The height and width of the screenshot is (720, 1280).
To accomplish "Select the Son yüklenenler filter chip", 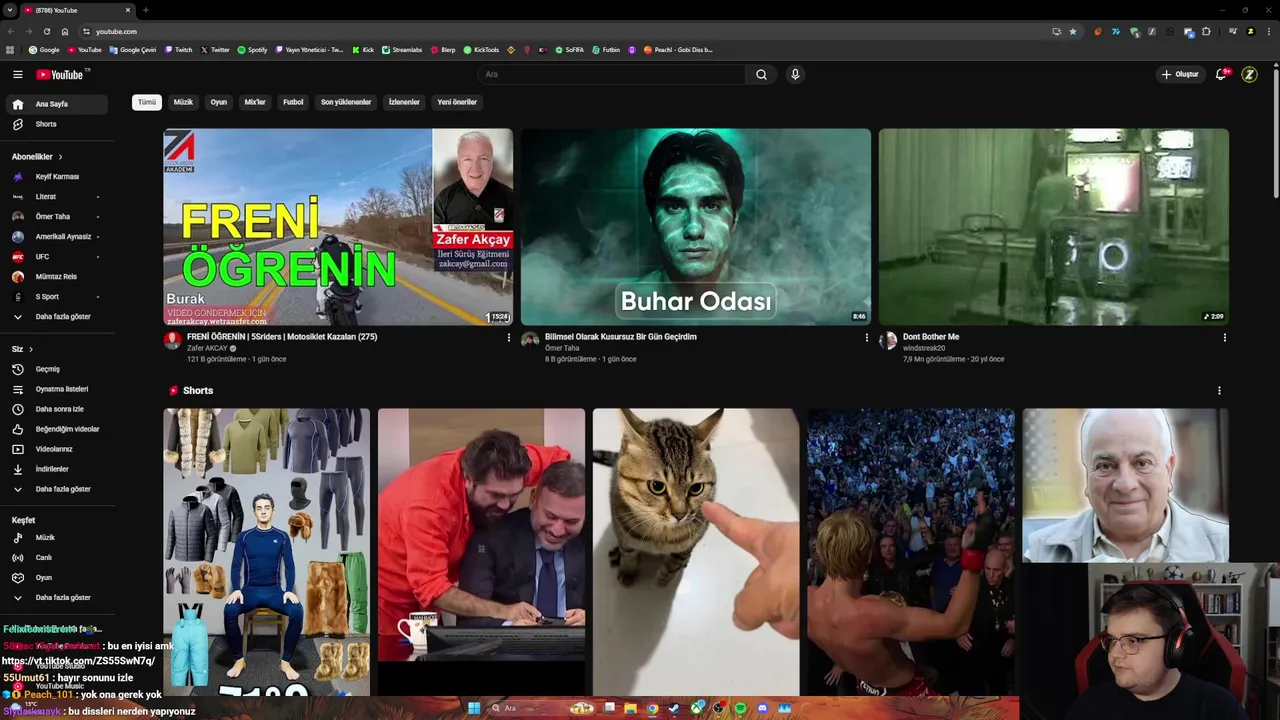I will pos(346,102).
